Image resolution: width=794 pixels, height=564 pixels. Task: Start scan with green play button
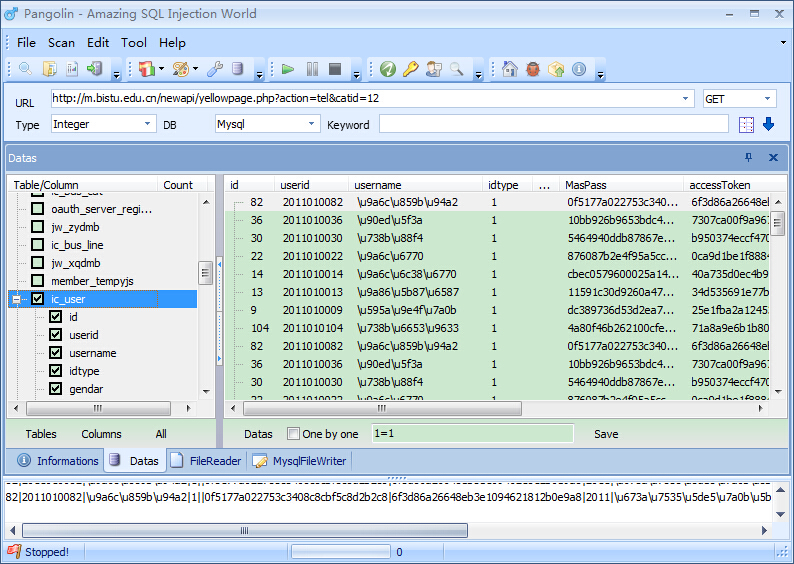[x=288, y=69]
